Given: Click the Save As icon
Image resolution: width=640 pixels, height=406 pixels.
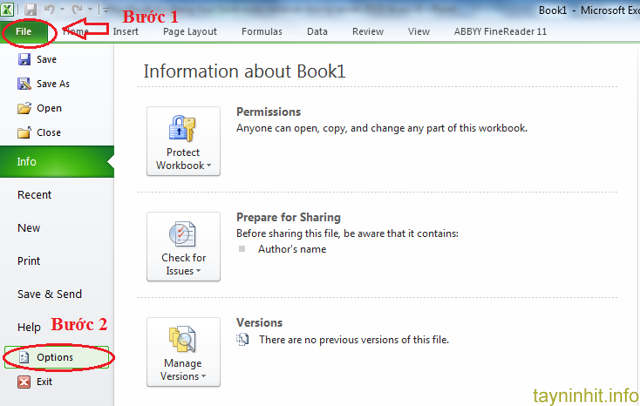Looking at the screenshot, I should click(24, 84).
